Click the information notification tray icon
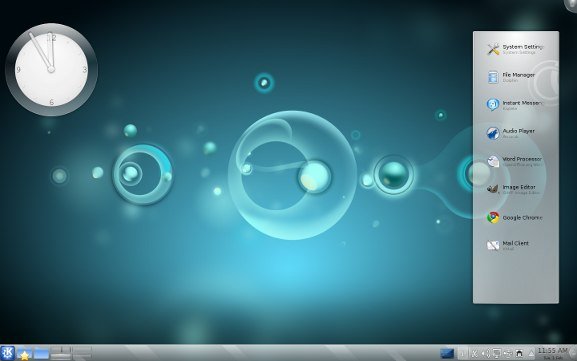577x361 pixels. pos(463,354)
